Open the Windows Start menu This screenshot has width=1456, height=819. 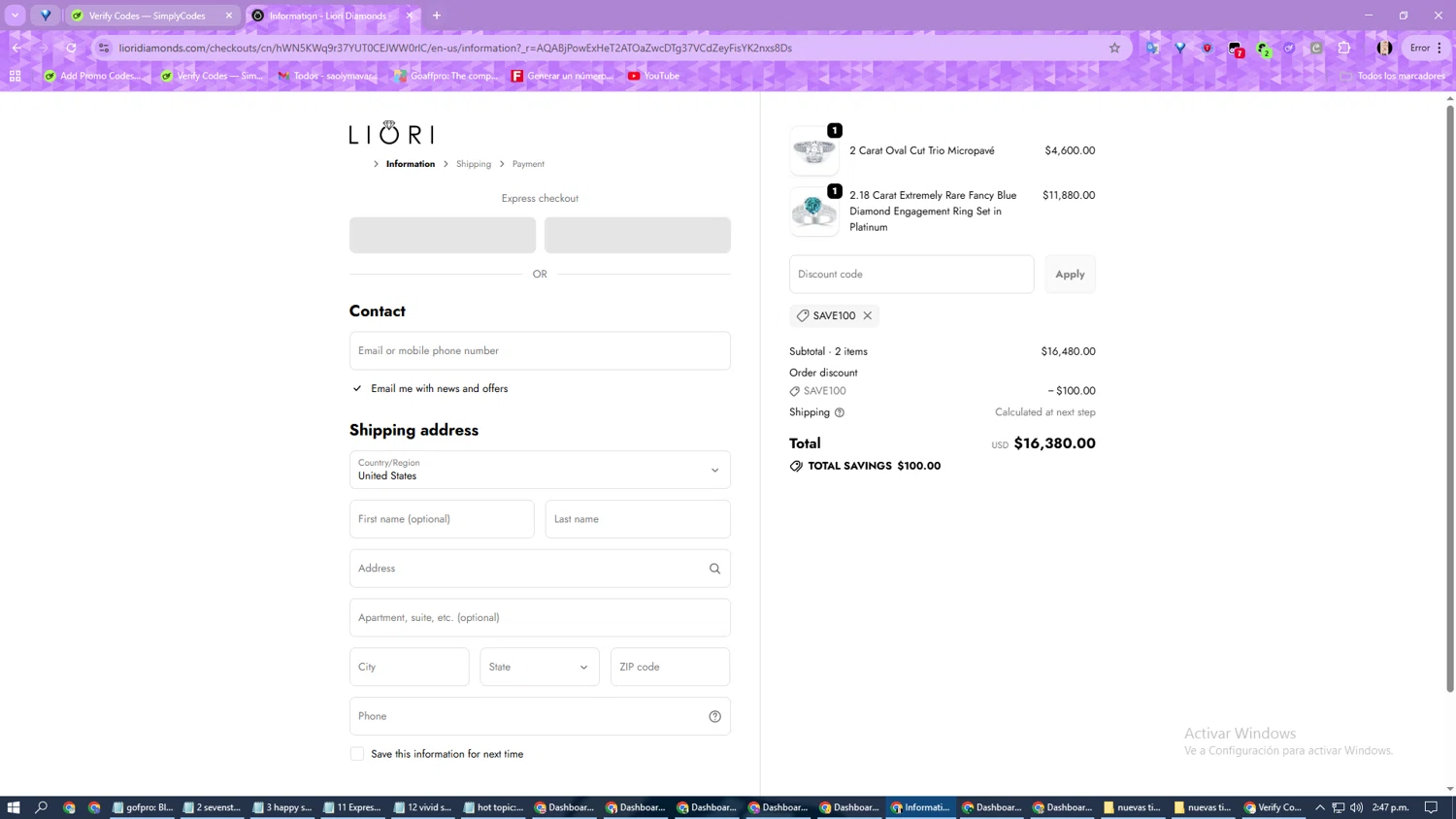pyautogui.click(x=14, y=807)
